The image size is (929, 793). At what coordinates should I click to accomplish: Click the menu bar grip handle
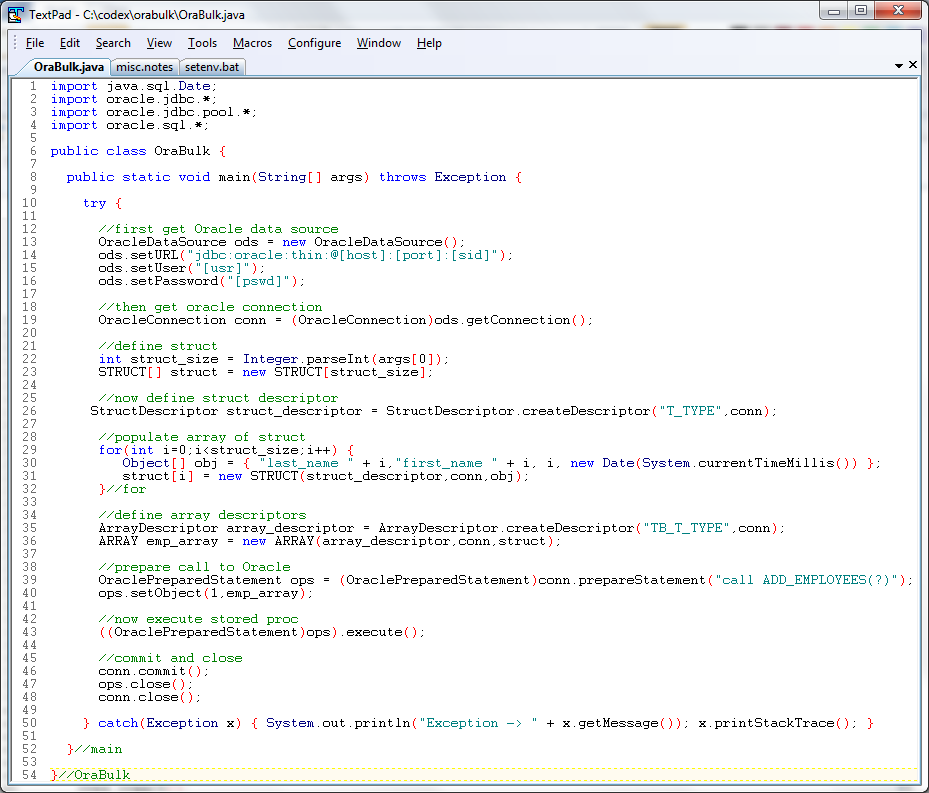[15, 43]
